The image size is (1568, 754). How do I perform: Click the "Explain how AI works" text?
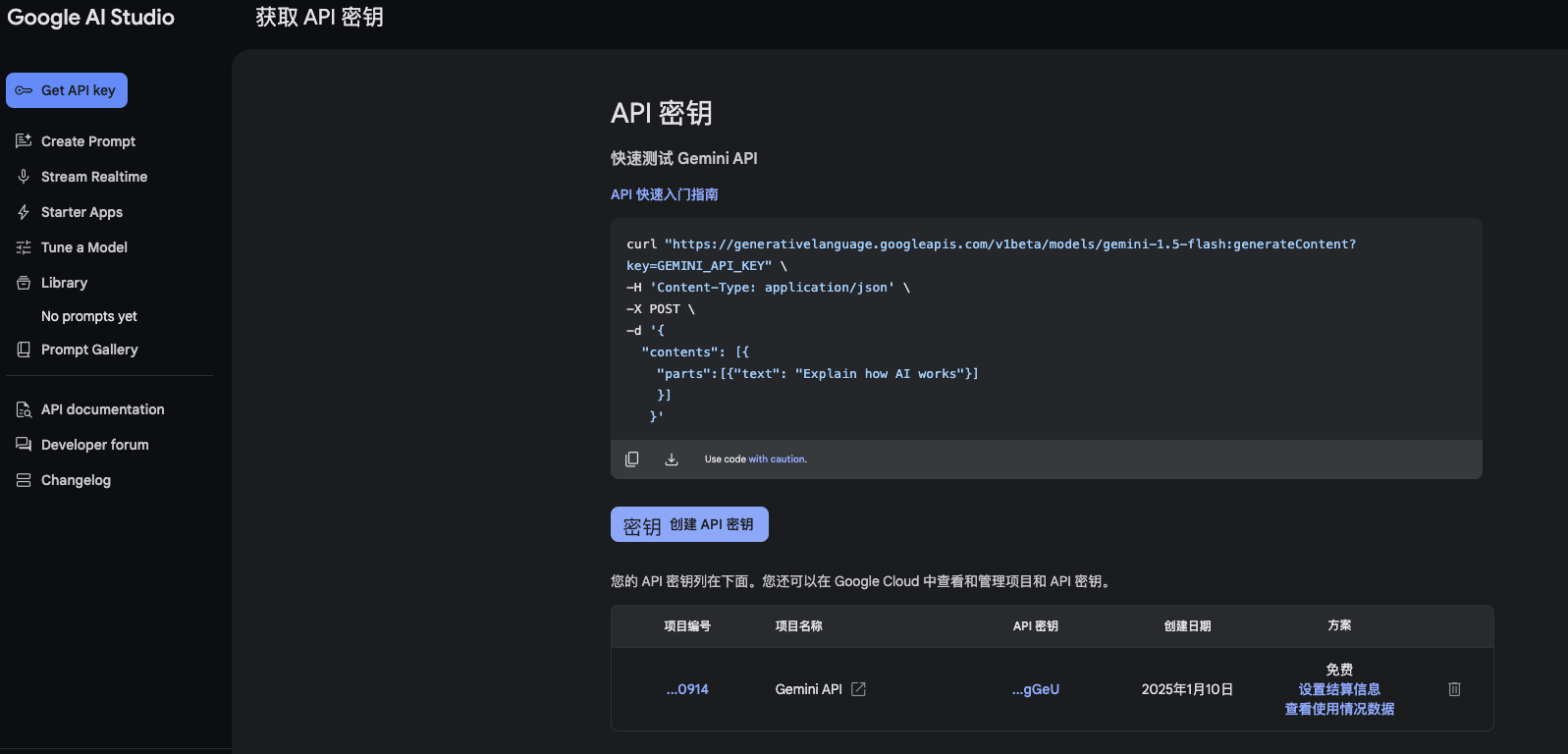click(880, 374)
